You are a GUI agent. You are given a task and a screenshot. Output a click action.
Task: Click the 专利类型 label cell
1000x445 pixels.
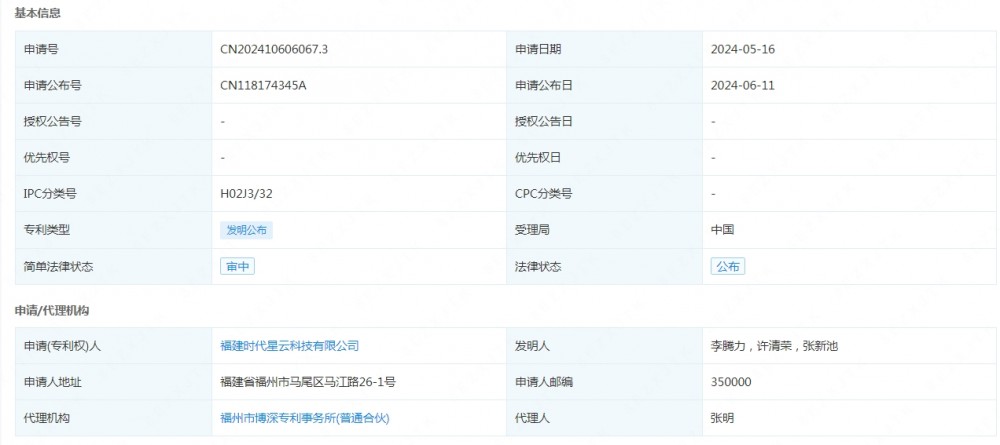[114, 230]
